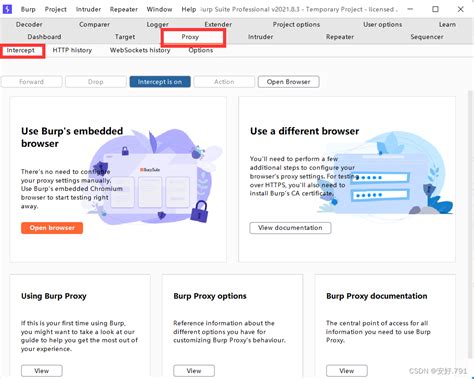
Task: Maximize the Burp Suite window
Action: (435, 9)
